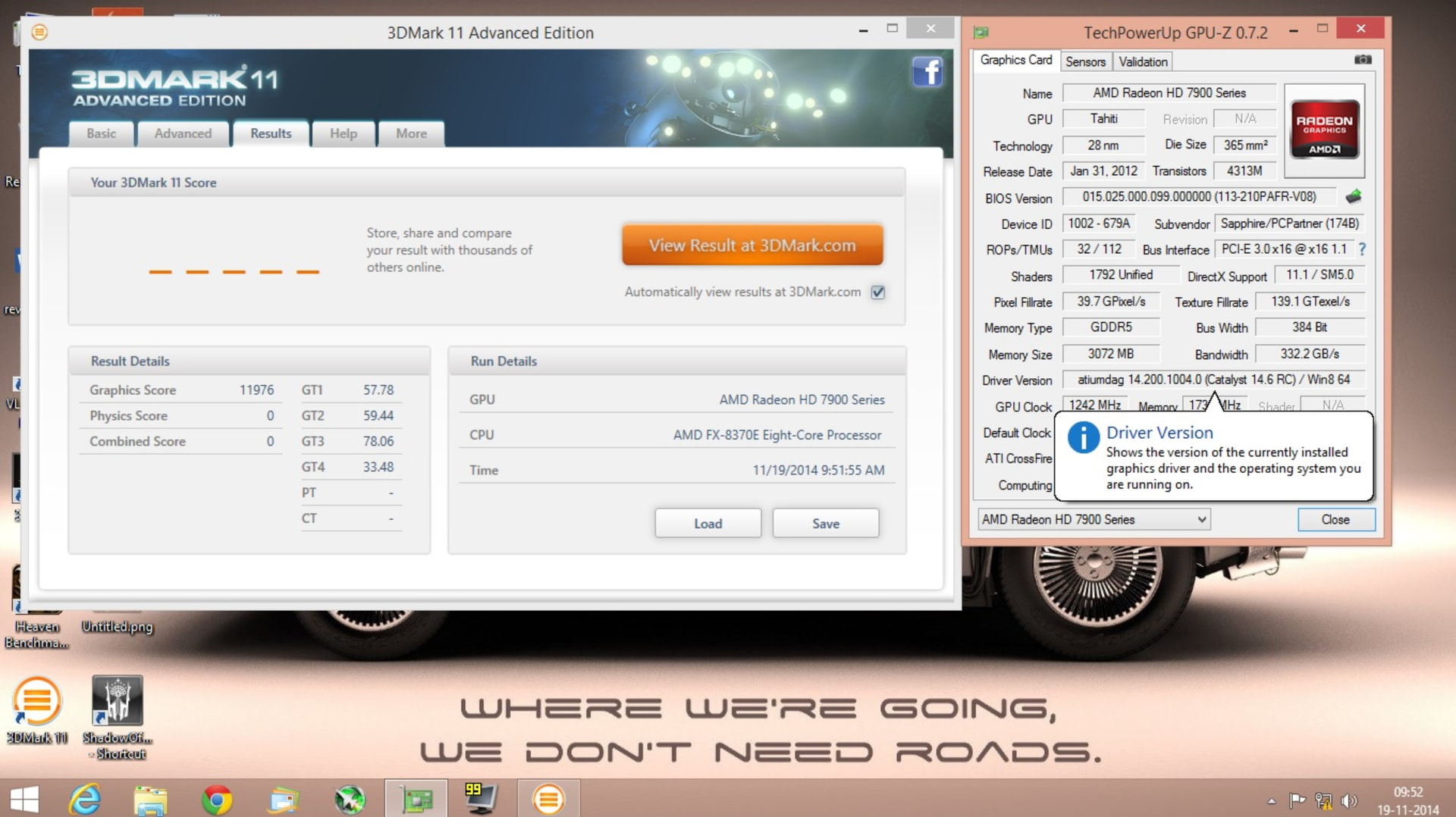Open File Explorer from the taskbar
The width and height of the screenshot is (1456, 817).
coord(150,800)
